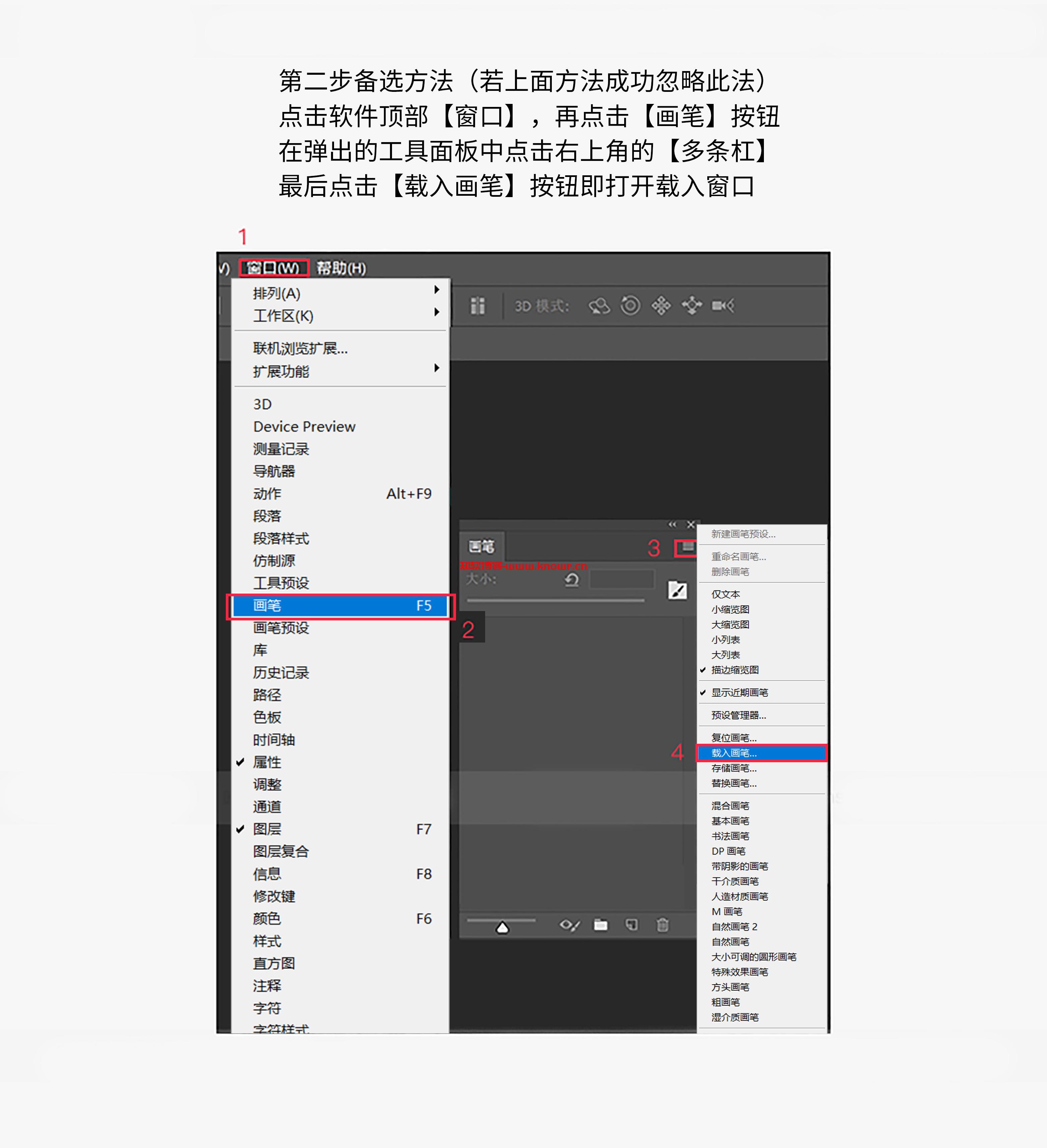Select 时间轴 in the Window menu

(x=340, y=740)
